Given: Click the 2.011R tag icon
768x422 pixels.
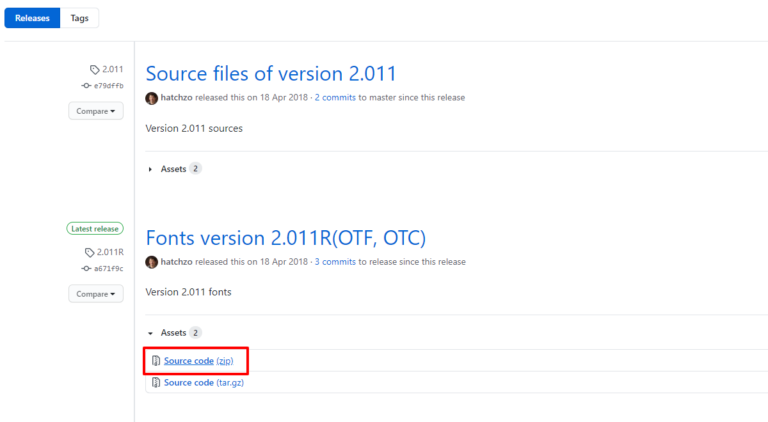Looking at the screenshot, I should pyautogui.click(x=91, y=252).
